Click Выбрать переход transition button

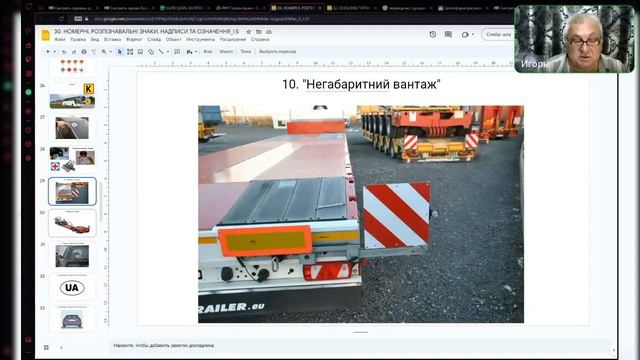(278, 52)
